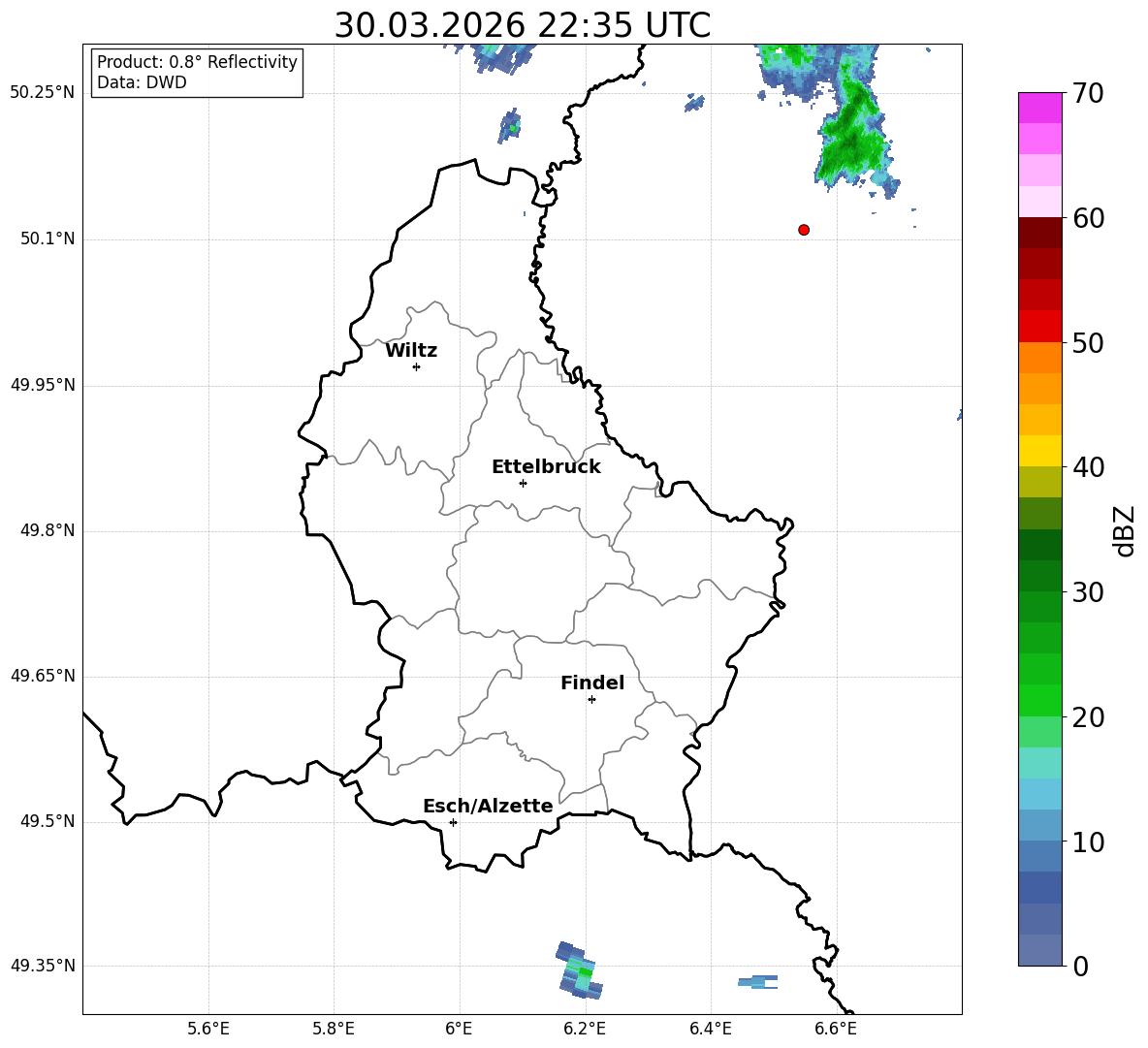Viewport: 1148px width, 1048px height.
Task: Click the Findel cross marker
Action: (x=591, y=700)
